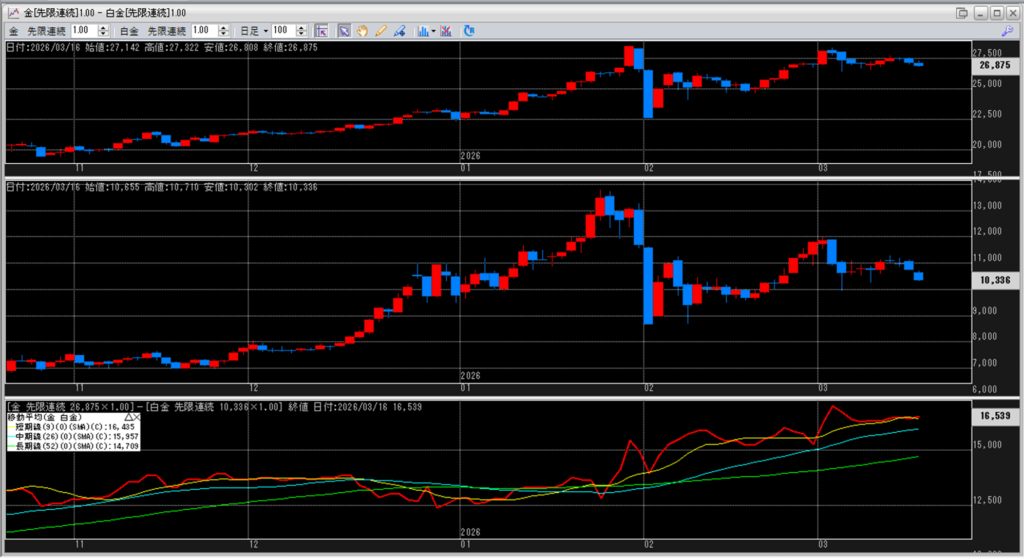This screenshot has width=1024, height=558.
Task: Click the 金 symbol label in toolbar
Action: point(14,31)
